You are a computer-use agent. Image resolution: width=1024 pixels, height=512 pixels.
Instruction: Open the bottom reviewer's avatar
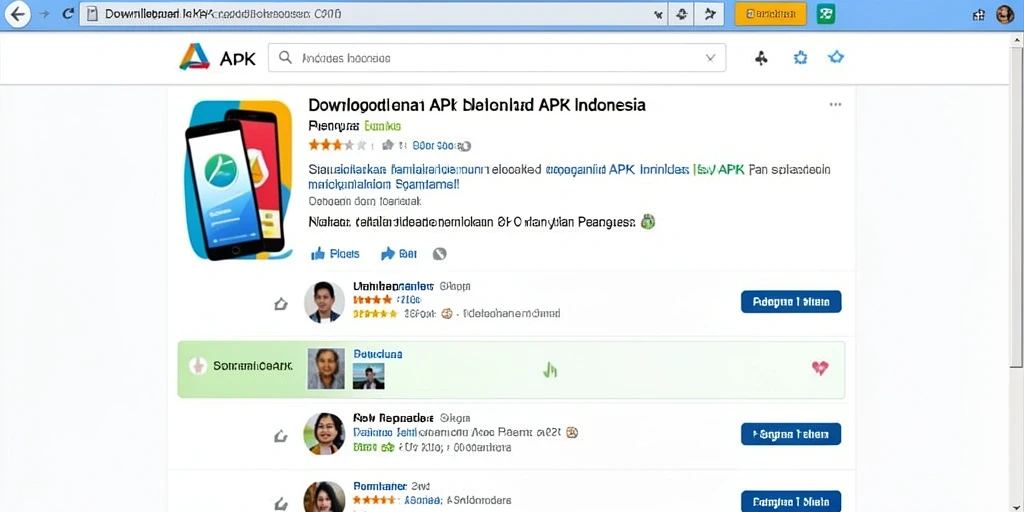325,497
